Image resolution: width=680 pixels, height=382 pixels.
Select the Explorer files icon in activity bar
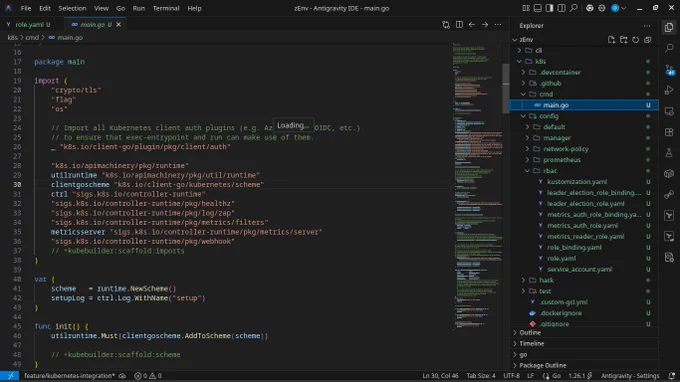[669, 27]
